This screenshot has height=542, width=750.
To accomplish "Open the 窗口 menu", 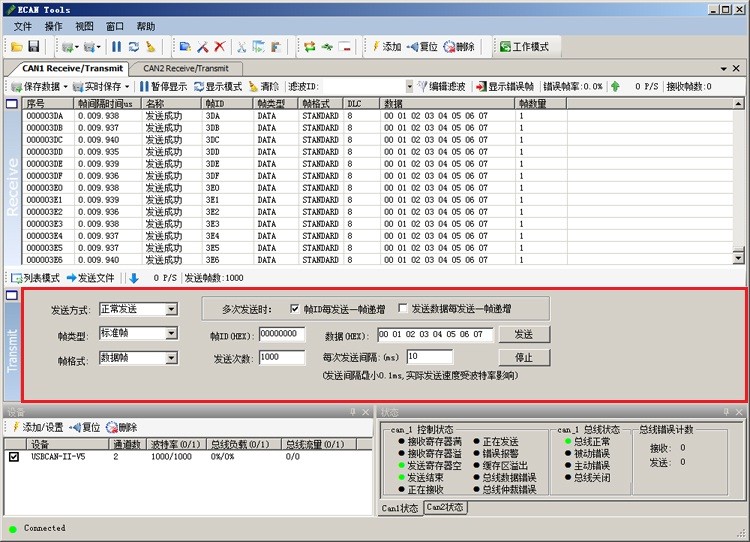I will click(115, 26).
